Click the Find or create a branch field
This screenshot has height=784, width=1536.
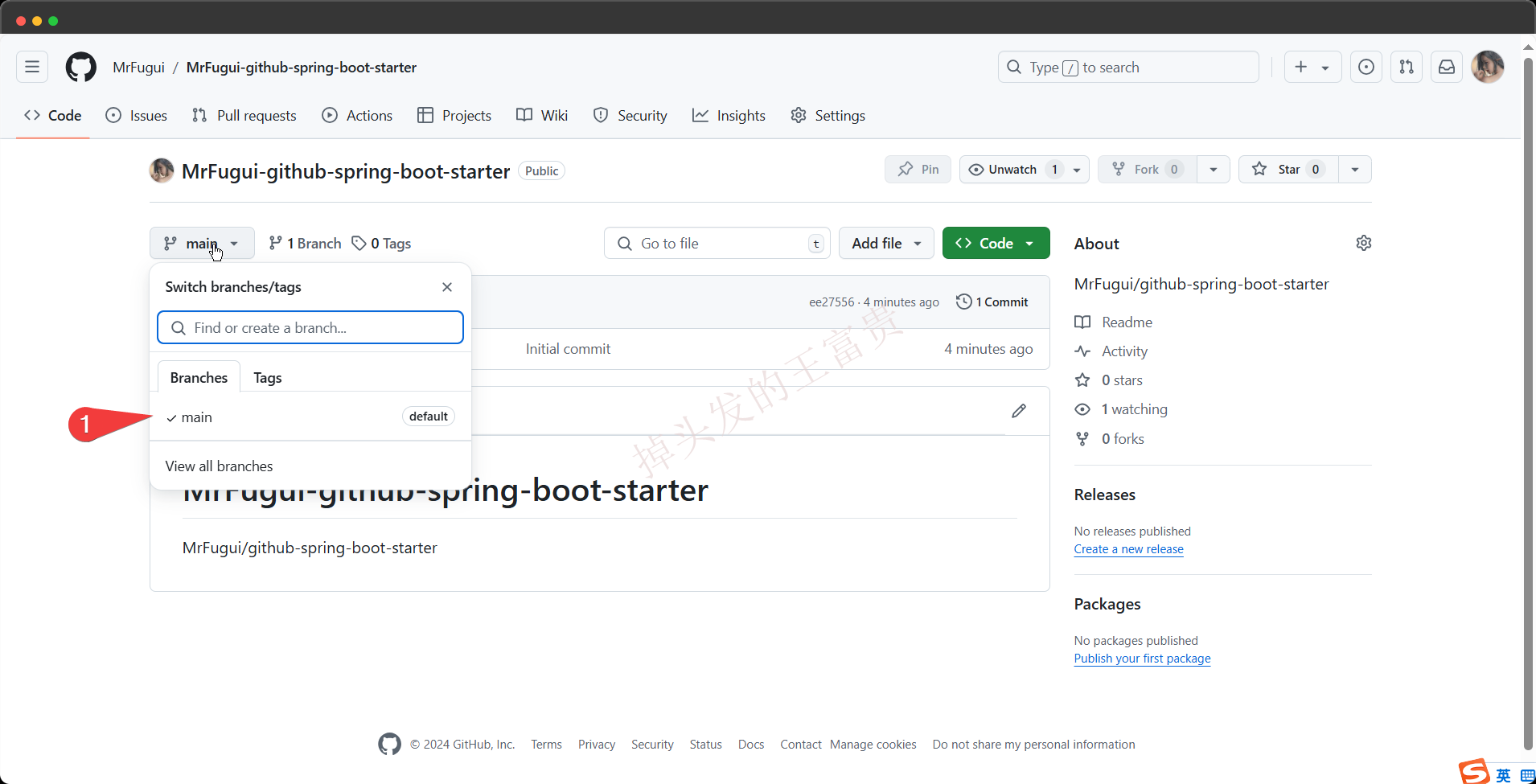(310, 327)
